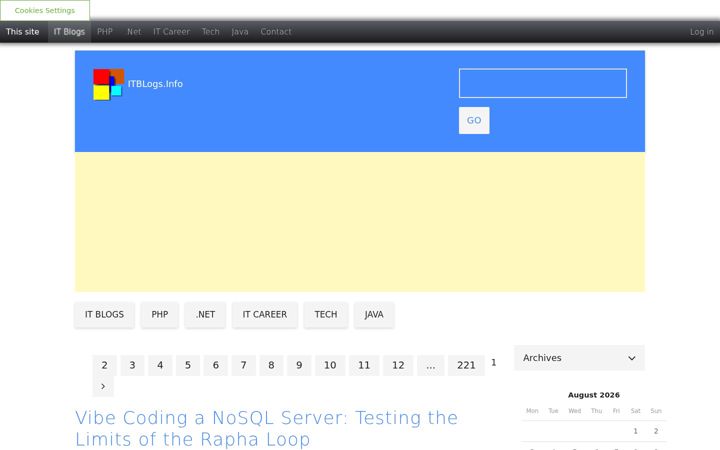Go to page 8
The height and width of the screenshot is (450, 720).
click(x=271, y=365)
